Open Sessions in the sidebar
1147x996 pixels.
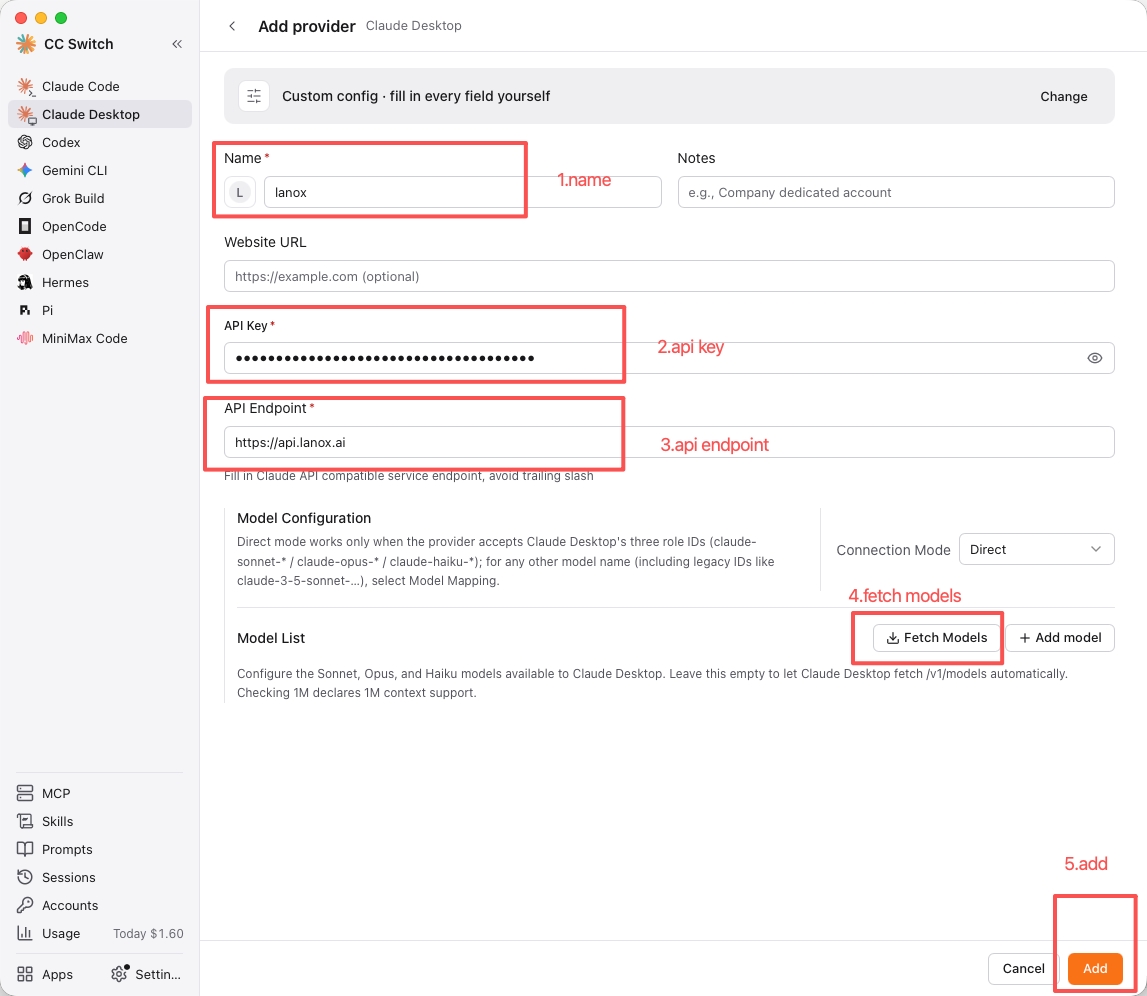click(99, 877)
